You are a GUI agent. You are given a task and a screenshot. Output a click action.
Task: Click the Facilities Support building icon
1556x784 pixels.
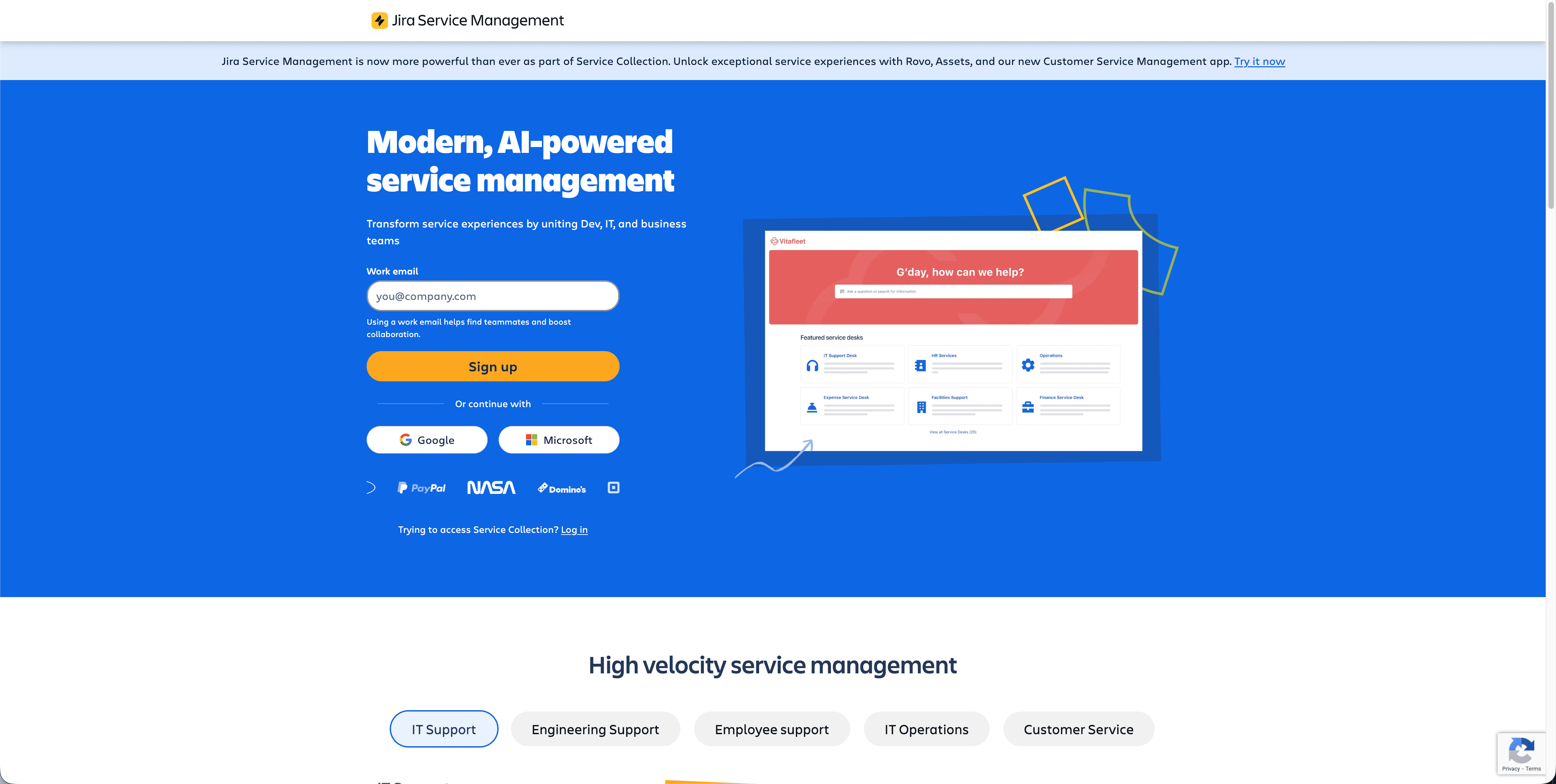click(x=921, y=407)
